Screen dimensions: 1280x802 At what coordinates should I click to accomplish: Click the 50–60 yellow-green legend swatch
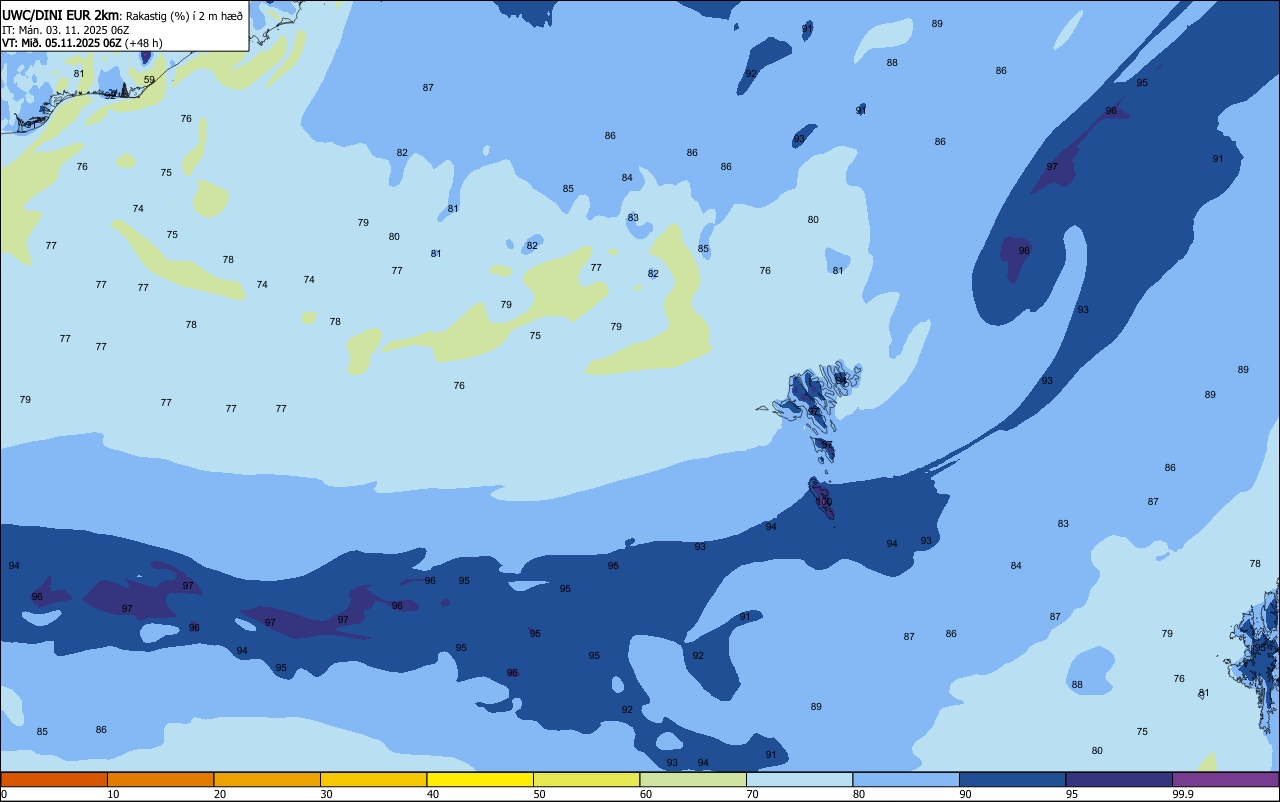tap(586, 780)
